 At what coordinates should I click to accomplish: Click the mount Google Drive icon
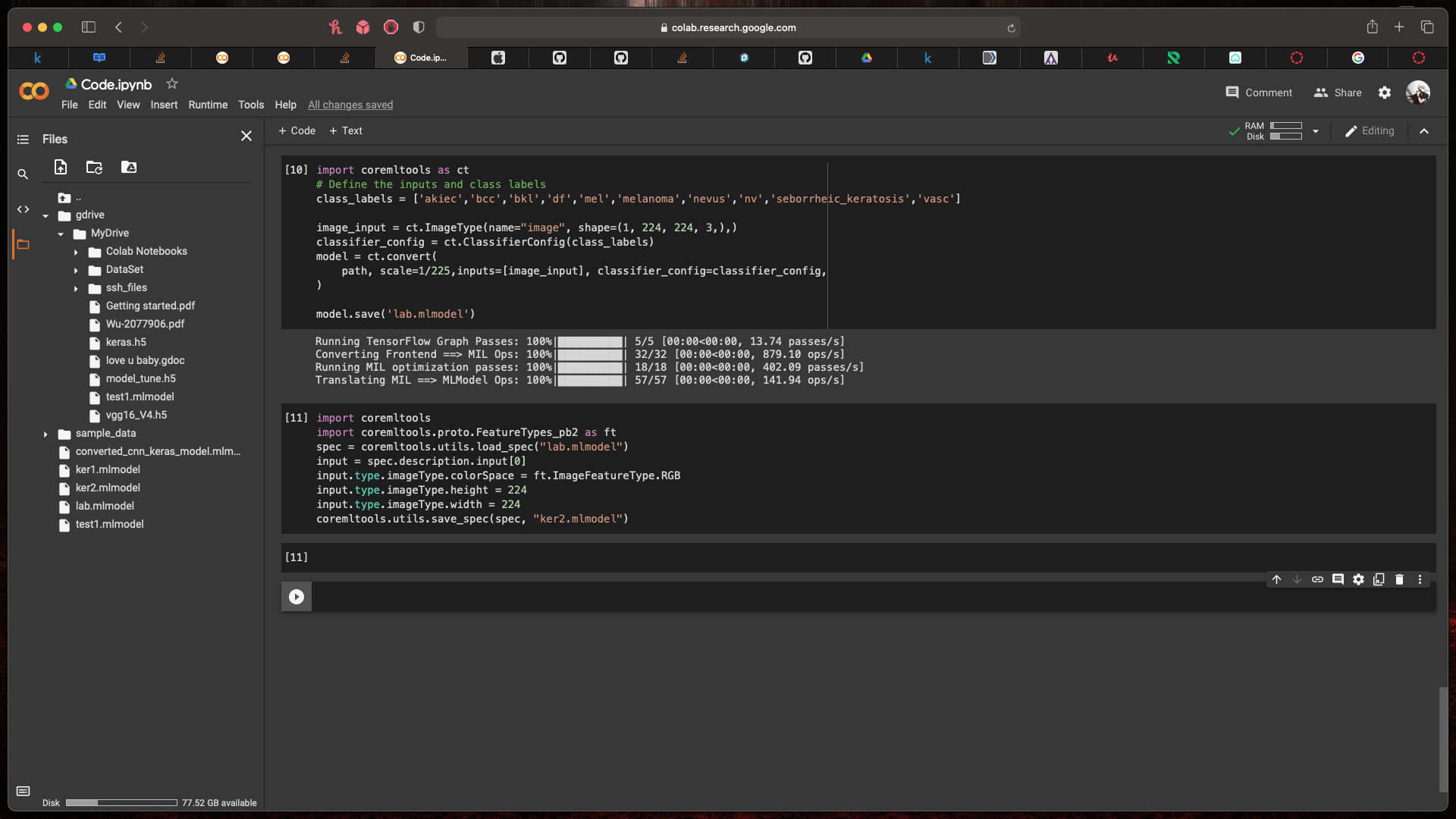click(129, 168)
